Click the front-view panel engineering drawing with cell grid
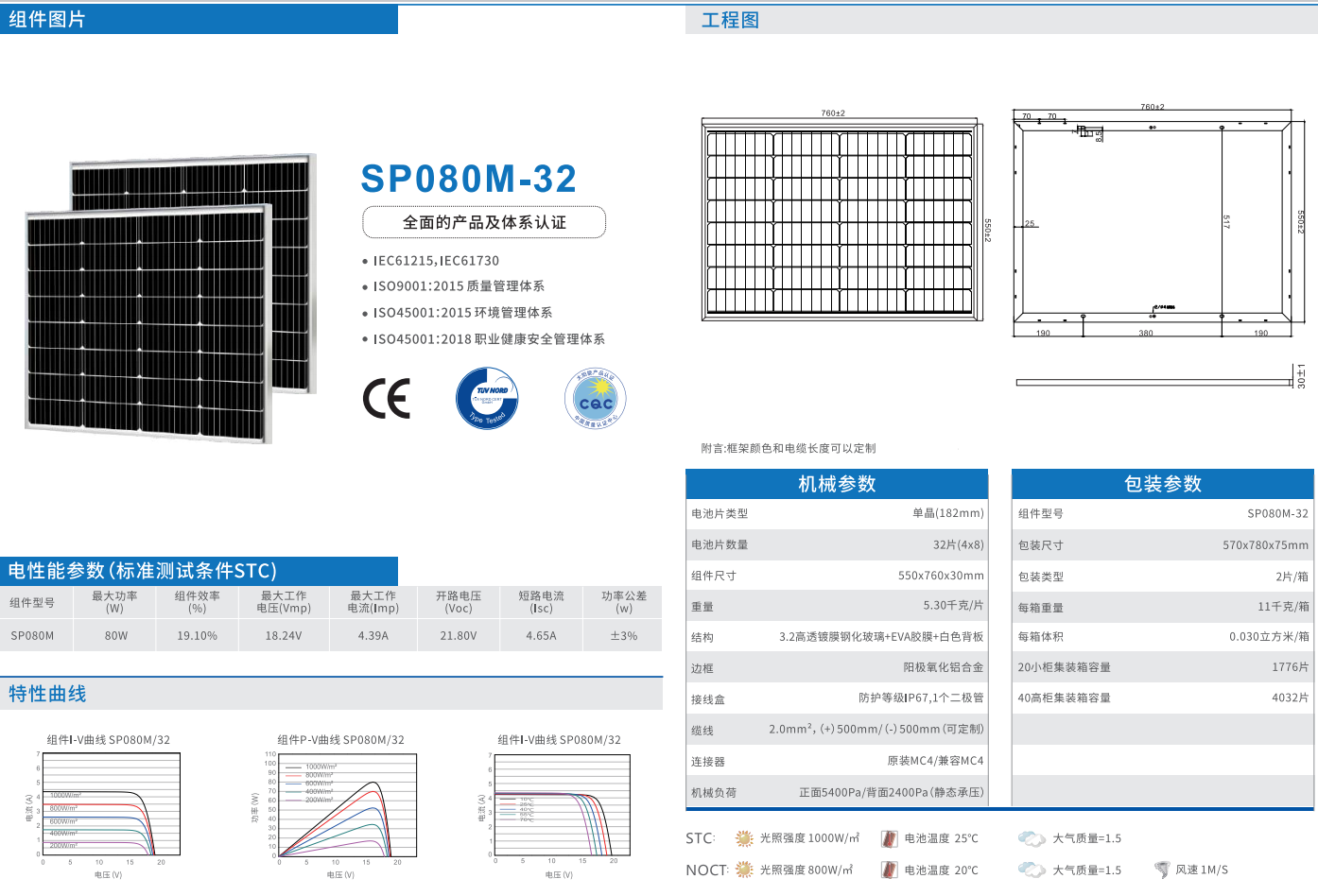Image resolution: width=1318 pixels, height=896 pixels. coord(840,222)
